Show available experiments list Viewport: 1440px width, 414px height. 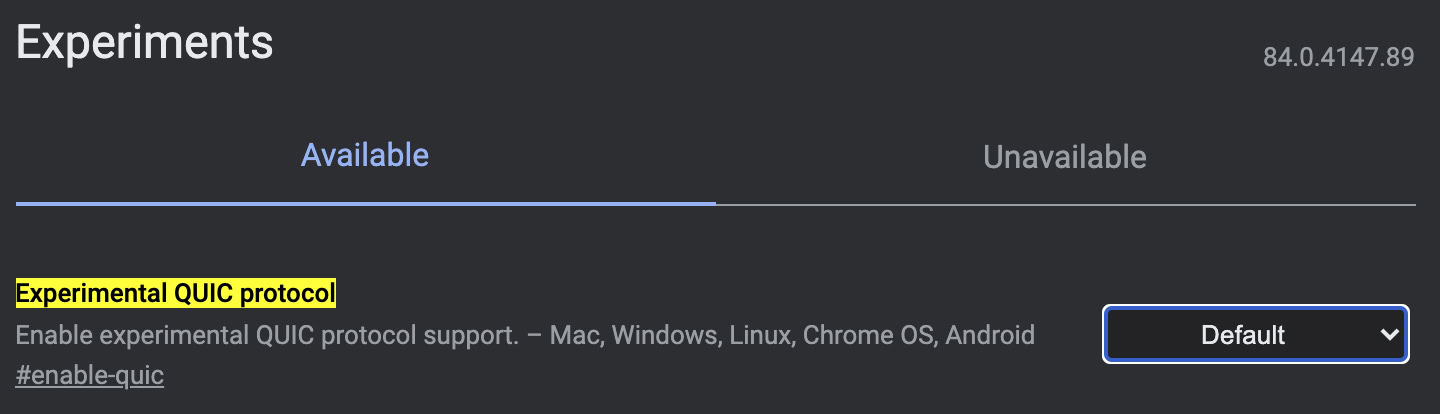(365, 156)
